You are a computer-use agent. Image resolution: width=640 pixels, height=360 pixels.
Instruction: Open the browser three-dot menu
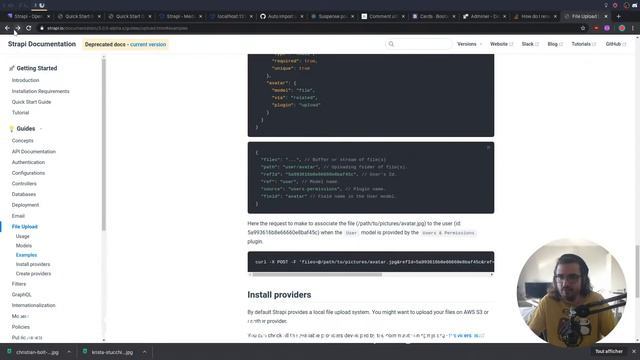(633, 28)
